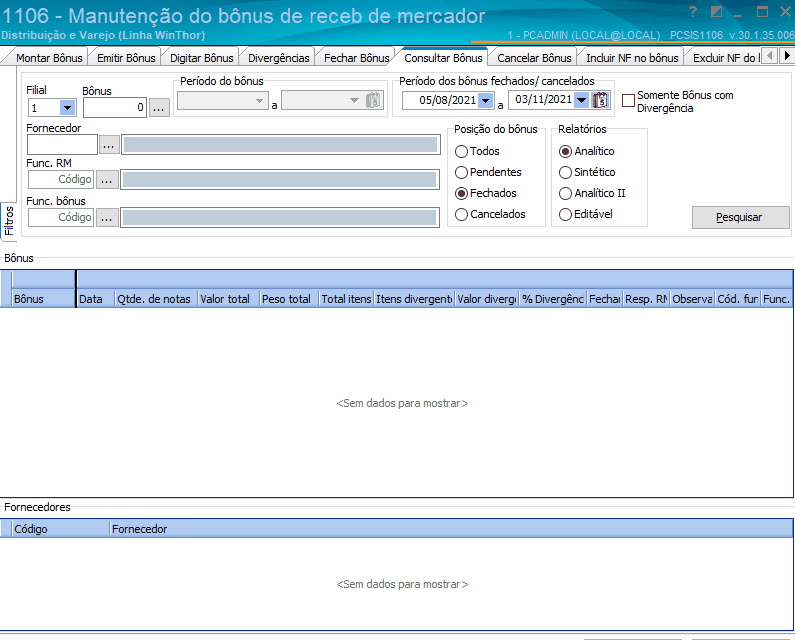The height and width of the screenshot is (640, 795).
Task: Sort by Itens divergentes column header
Action: click(414, 299)
